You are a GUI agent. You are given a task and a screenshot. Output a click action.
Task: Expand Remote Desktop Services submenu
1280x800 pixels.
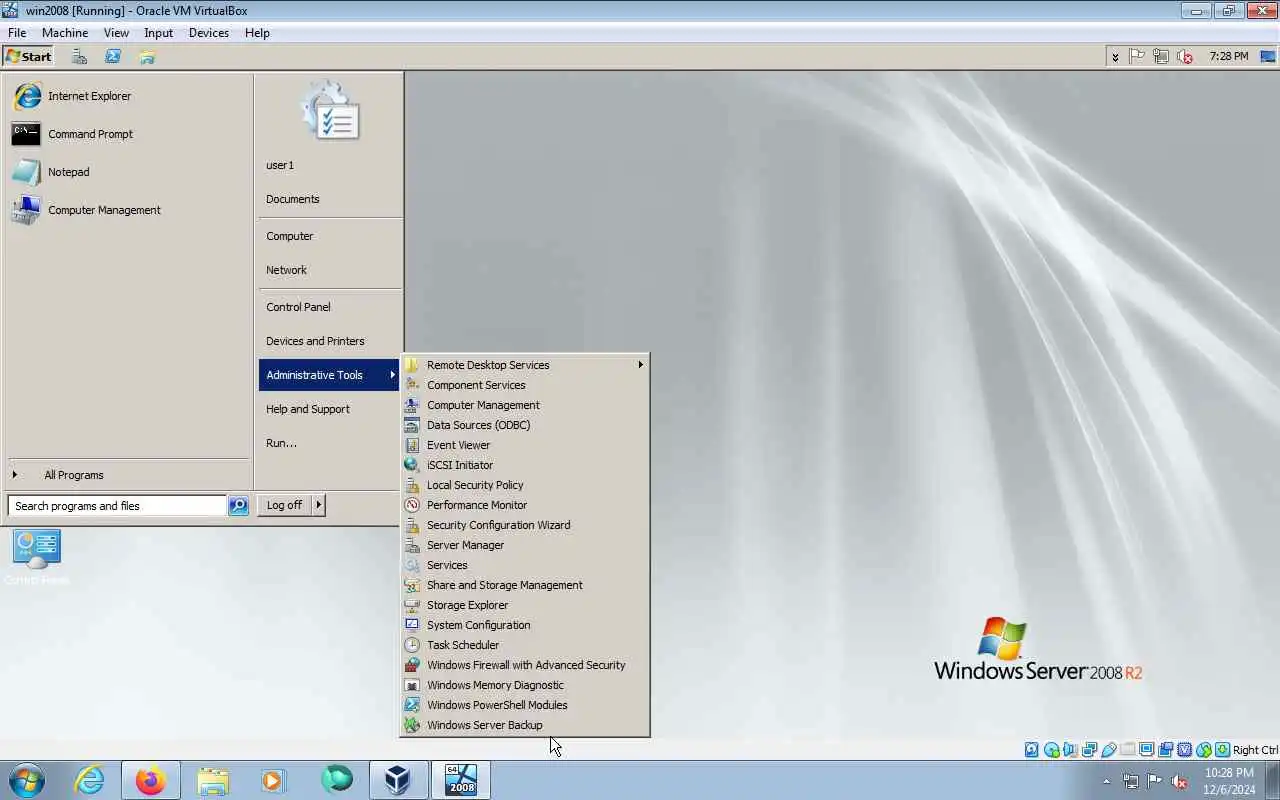click(x=524, y=365)
